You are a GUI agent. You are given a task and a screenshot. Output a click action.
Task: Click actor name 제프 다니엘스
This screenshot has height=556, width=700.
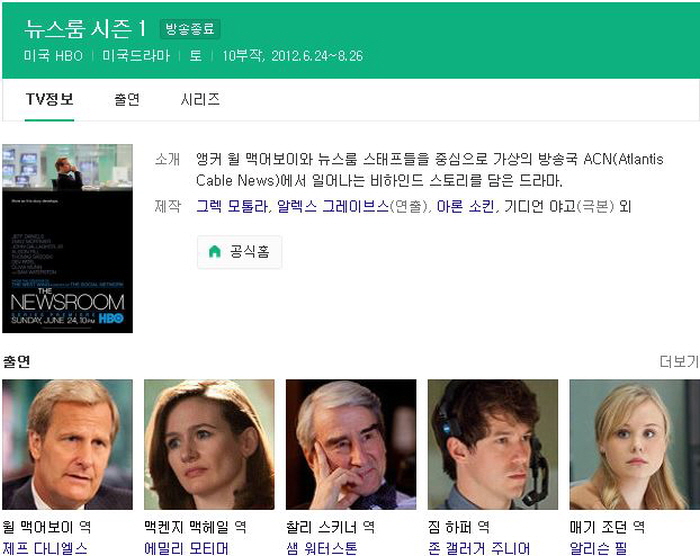click(x=45, y=548)
